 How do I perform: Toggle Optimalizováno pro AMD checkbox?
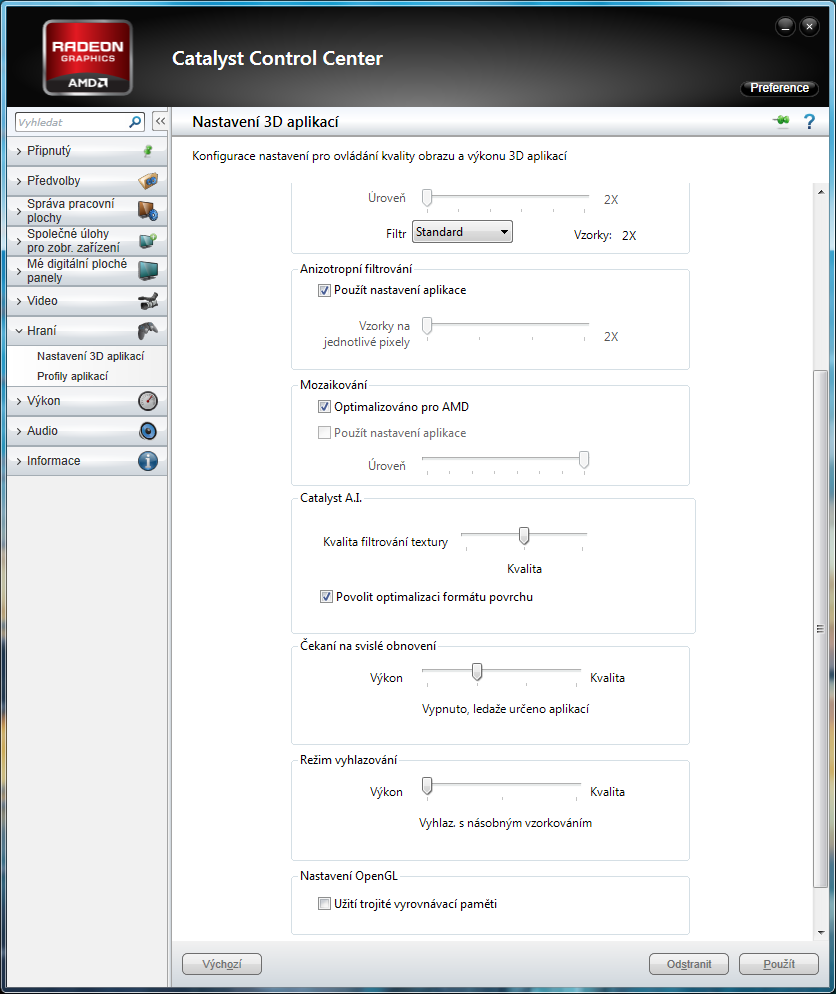pyautogui.click(x=324, y=407)
